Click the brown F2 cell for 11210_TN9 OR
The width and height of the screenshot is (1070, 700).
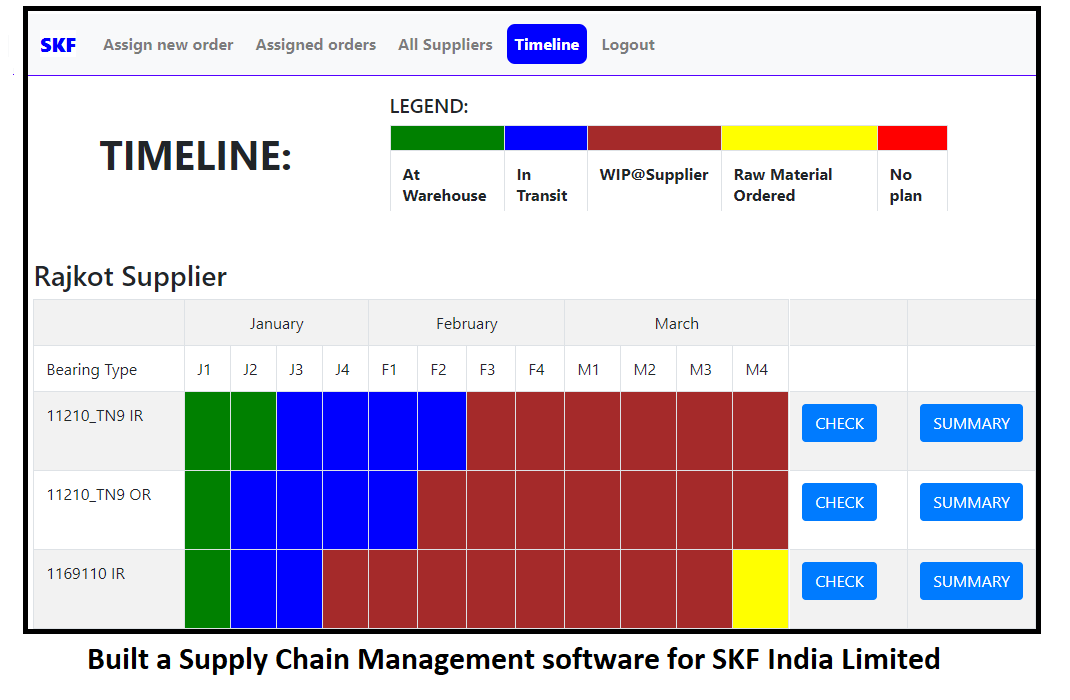tap(442, 510)
